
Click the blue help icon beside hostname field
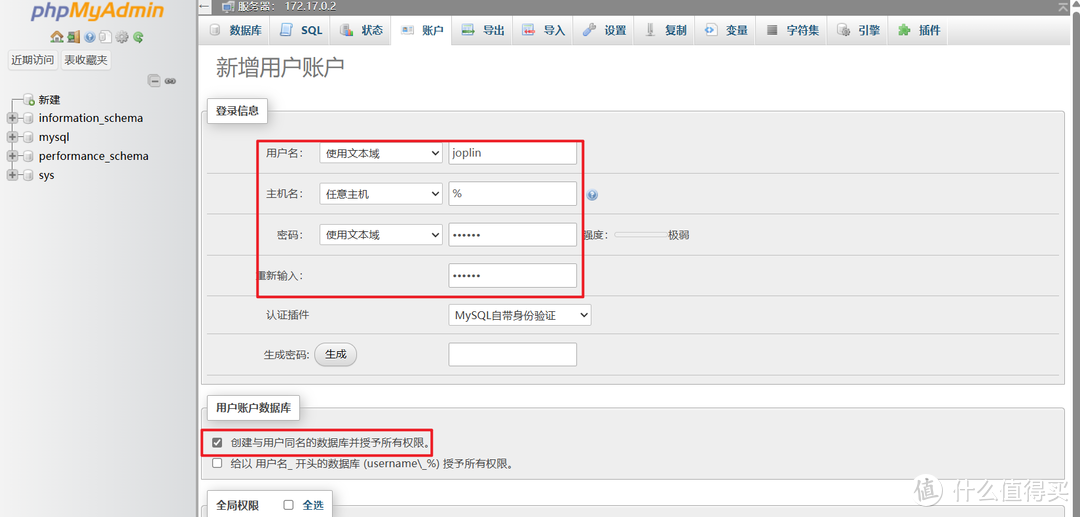click(x=592, y=195)
